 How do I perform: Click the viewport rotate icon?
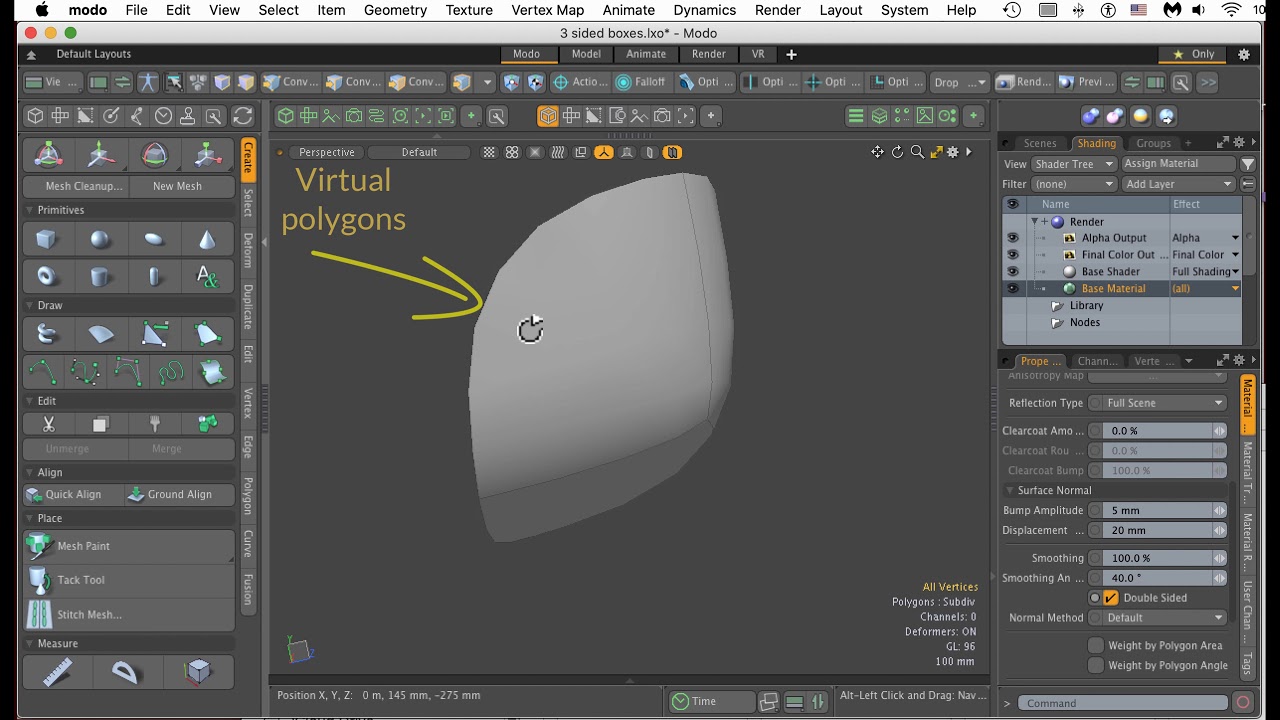point(897,152)
